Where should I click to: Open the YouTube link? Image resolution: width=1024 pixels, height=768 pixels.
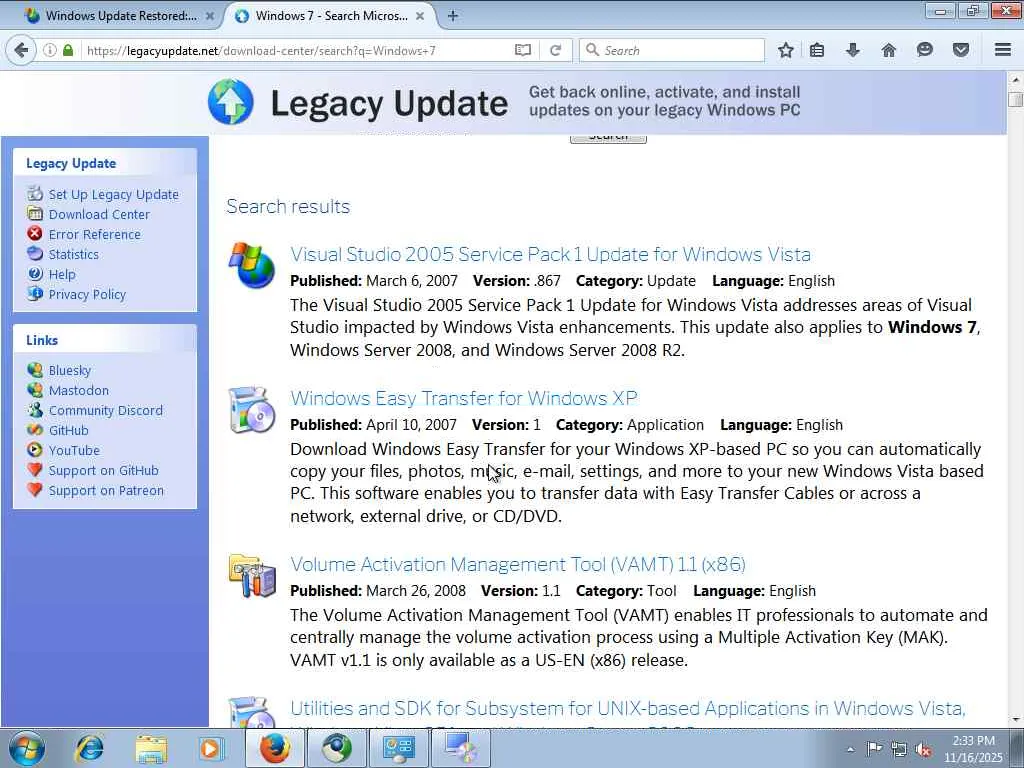pyautogui.click(x=74, y=451)
